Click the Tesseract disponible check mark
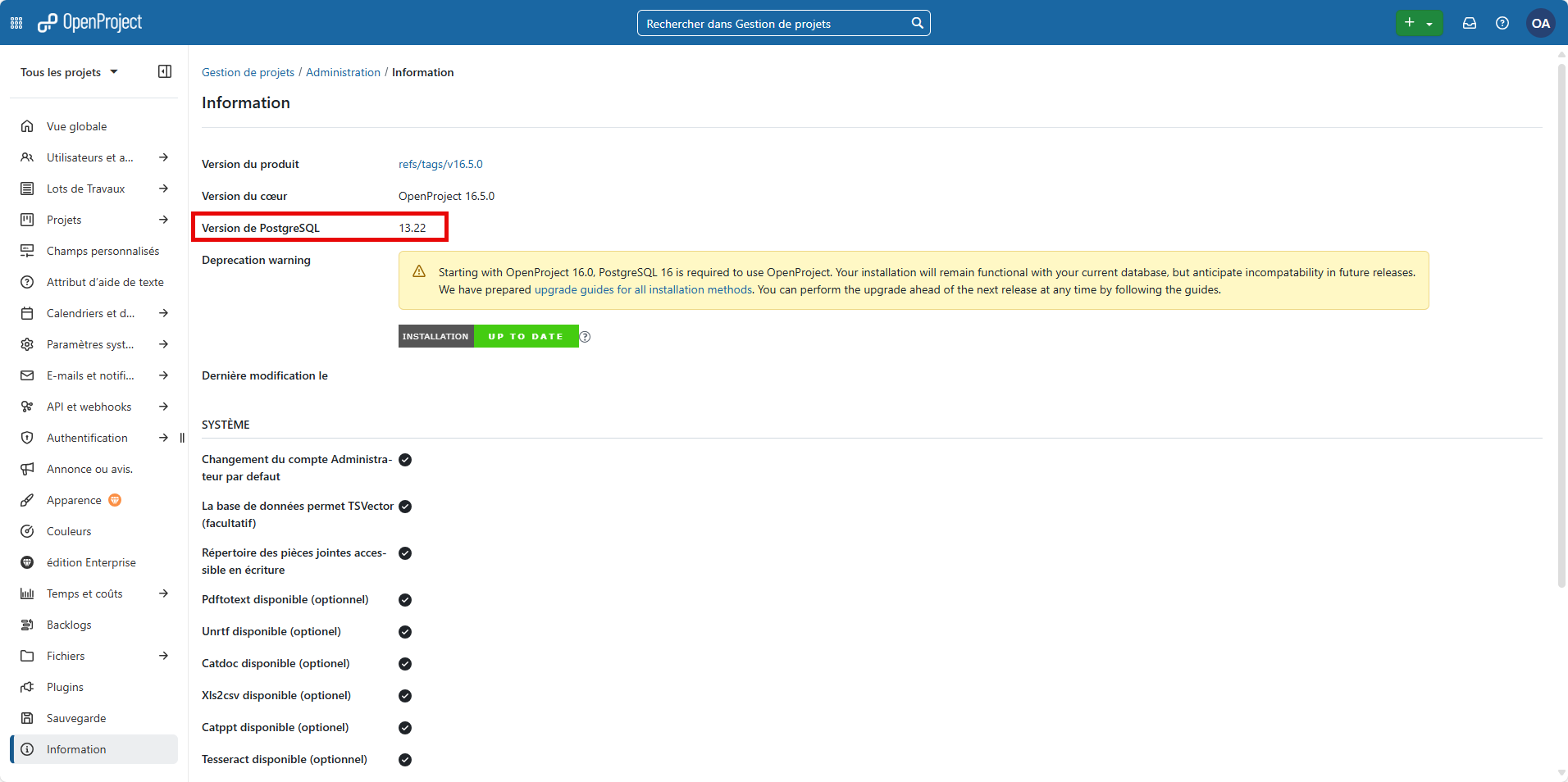The width and height of the screenshot is (1568, 782). (405, 760)
